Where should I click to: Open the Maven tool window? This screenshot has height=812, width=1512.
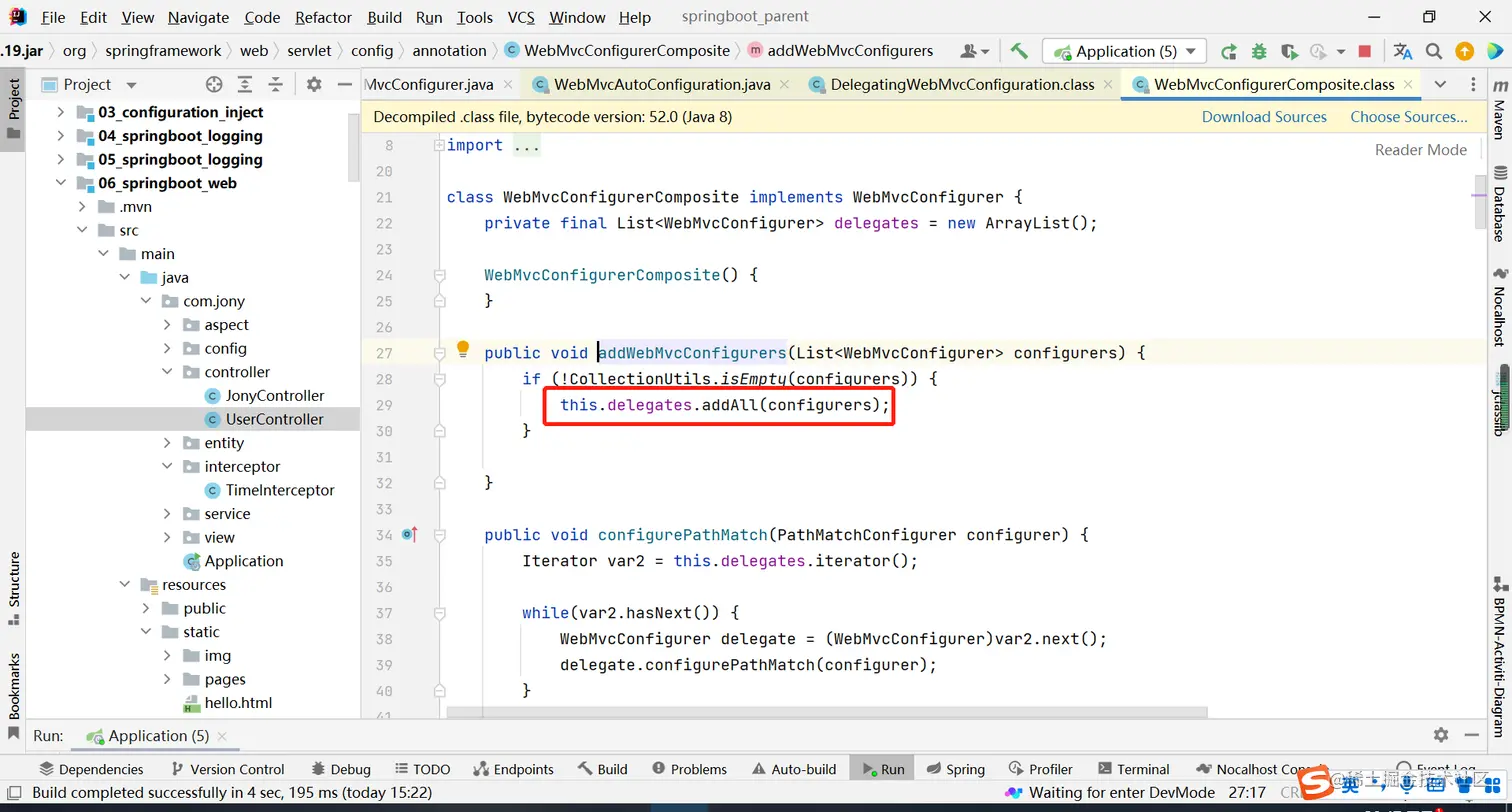tap(1499, 112)
